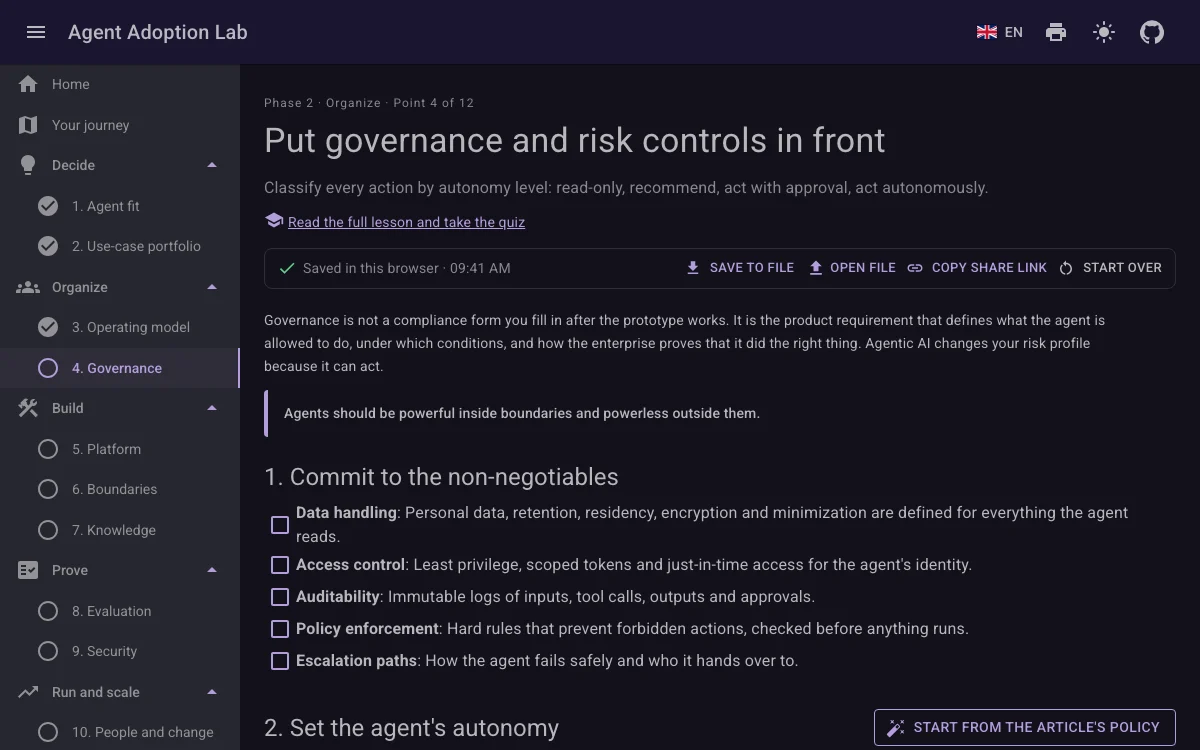Click the Build tools icon
Screen dimensions: 1200x750
point(28,408)
